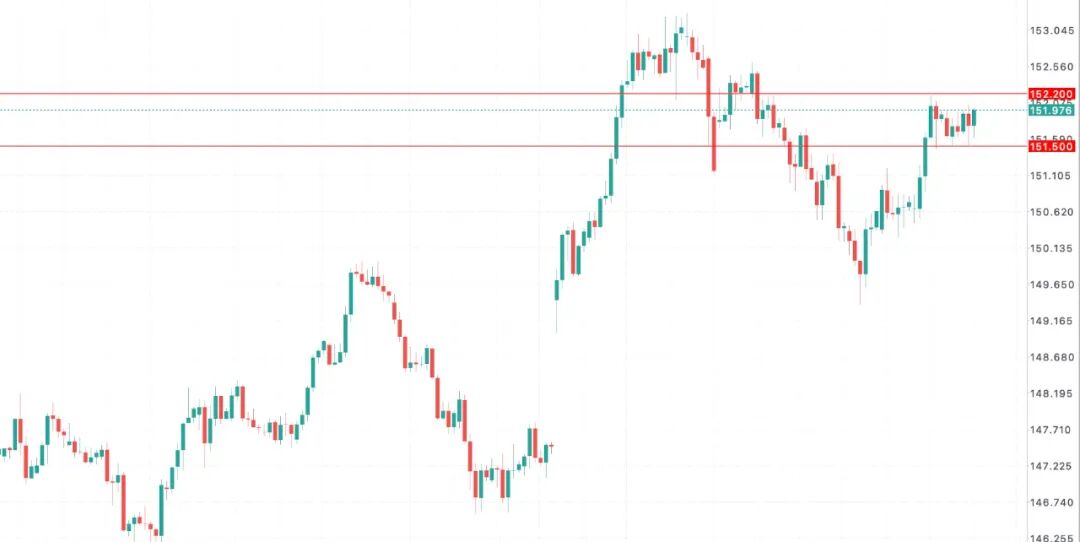The height and width of the screenshot is (542, 1080).
Task: Click the 152.560 price axis label
Action: (x=1051, y=67)
